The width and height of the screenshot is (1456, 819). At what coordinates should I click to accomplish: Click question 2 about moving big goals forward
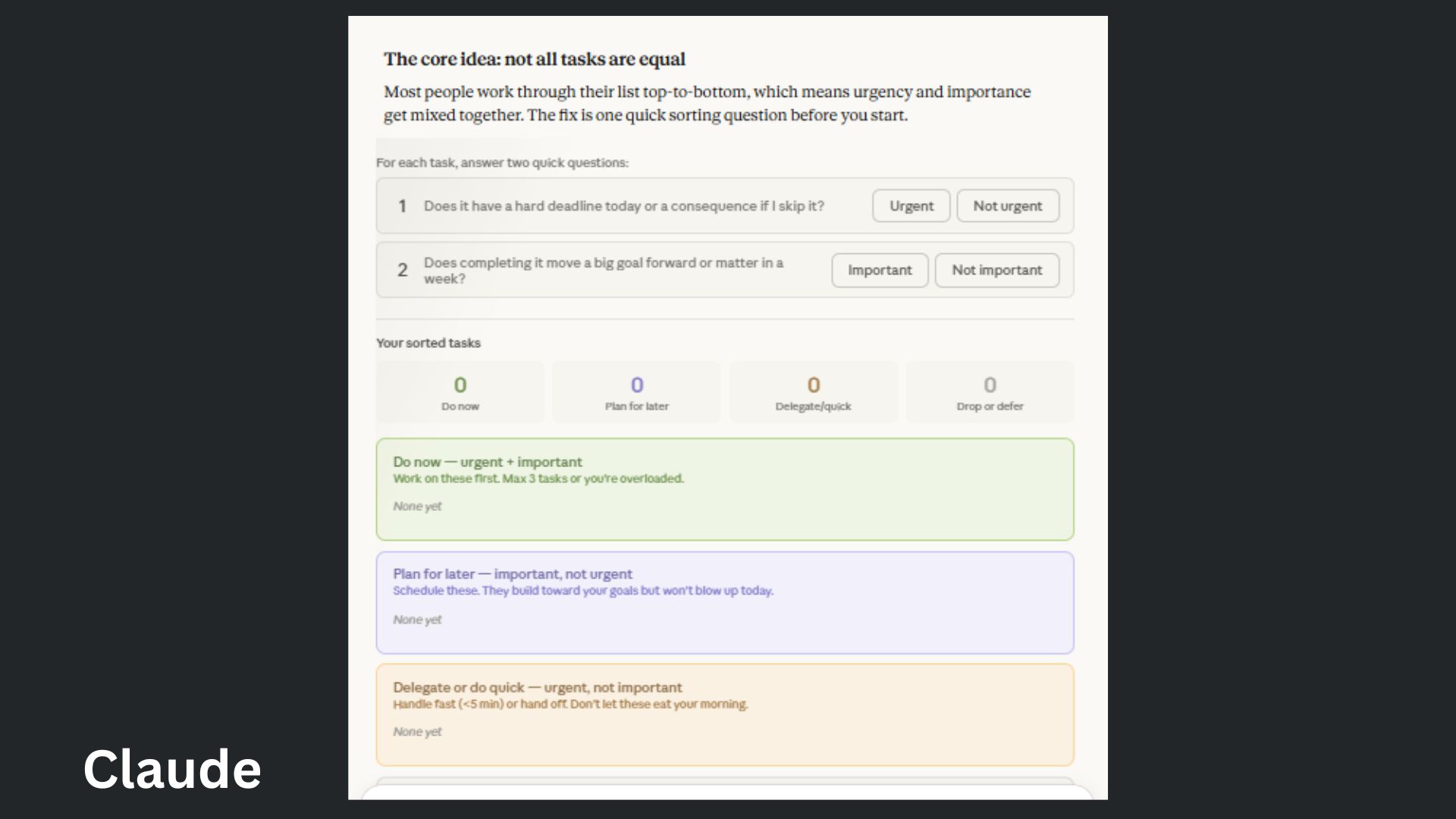point(604,270)
